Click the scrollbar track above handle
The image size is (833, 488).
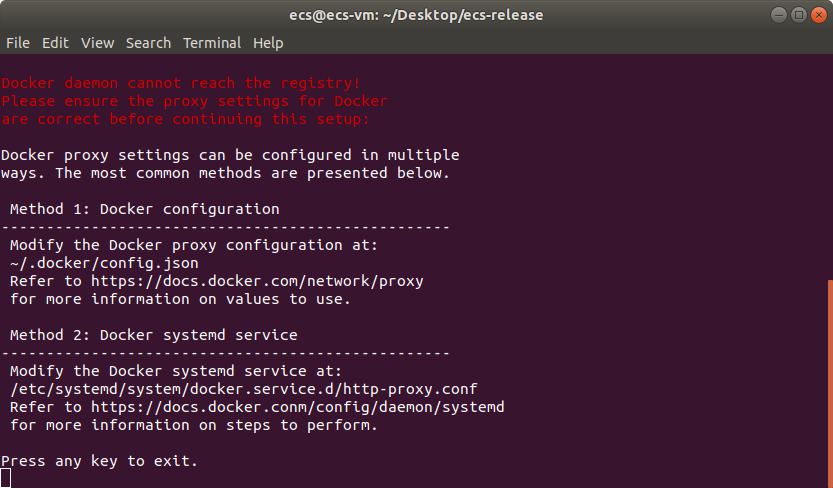point(830,166)
